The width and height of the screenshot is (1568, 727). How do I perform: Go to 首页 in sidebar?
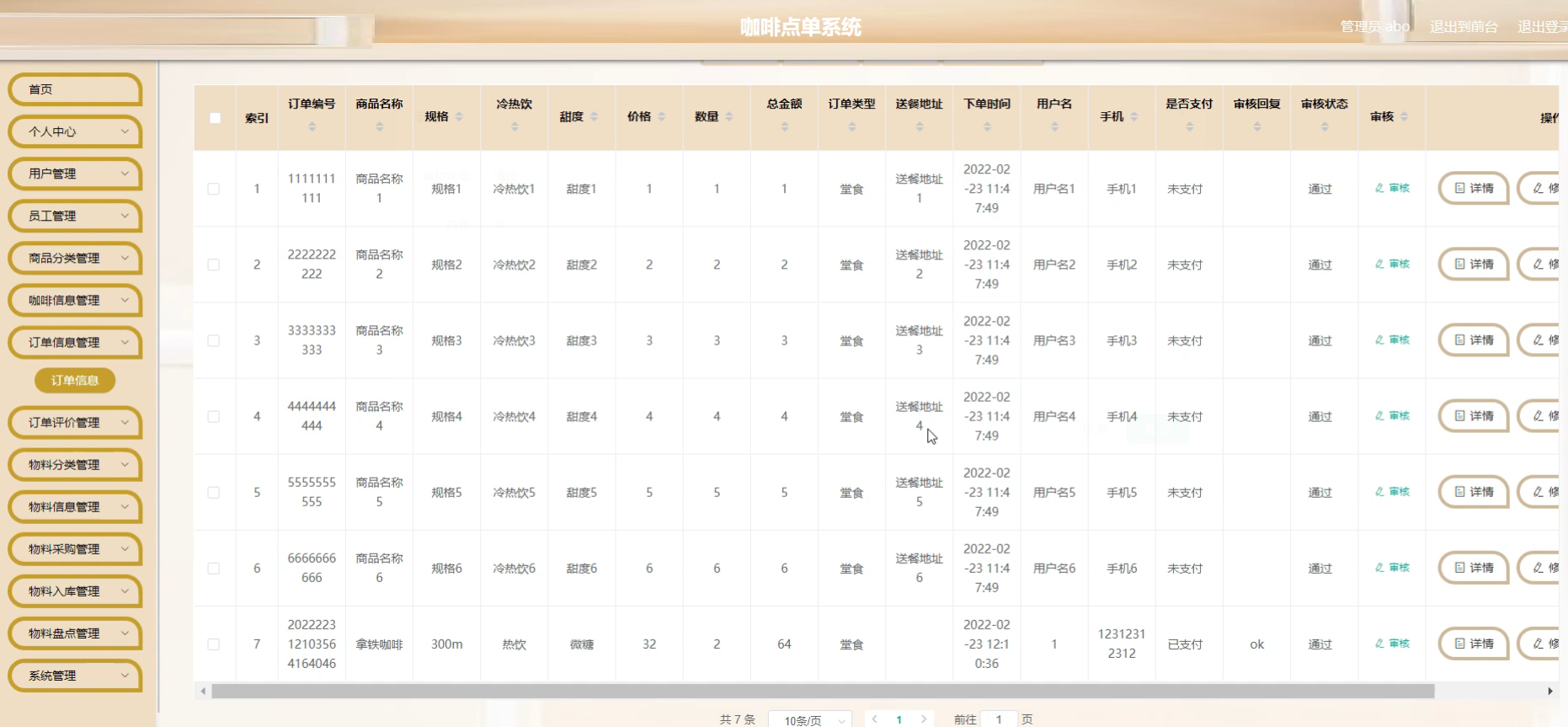click(75, 89)
